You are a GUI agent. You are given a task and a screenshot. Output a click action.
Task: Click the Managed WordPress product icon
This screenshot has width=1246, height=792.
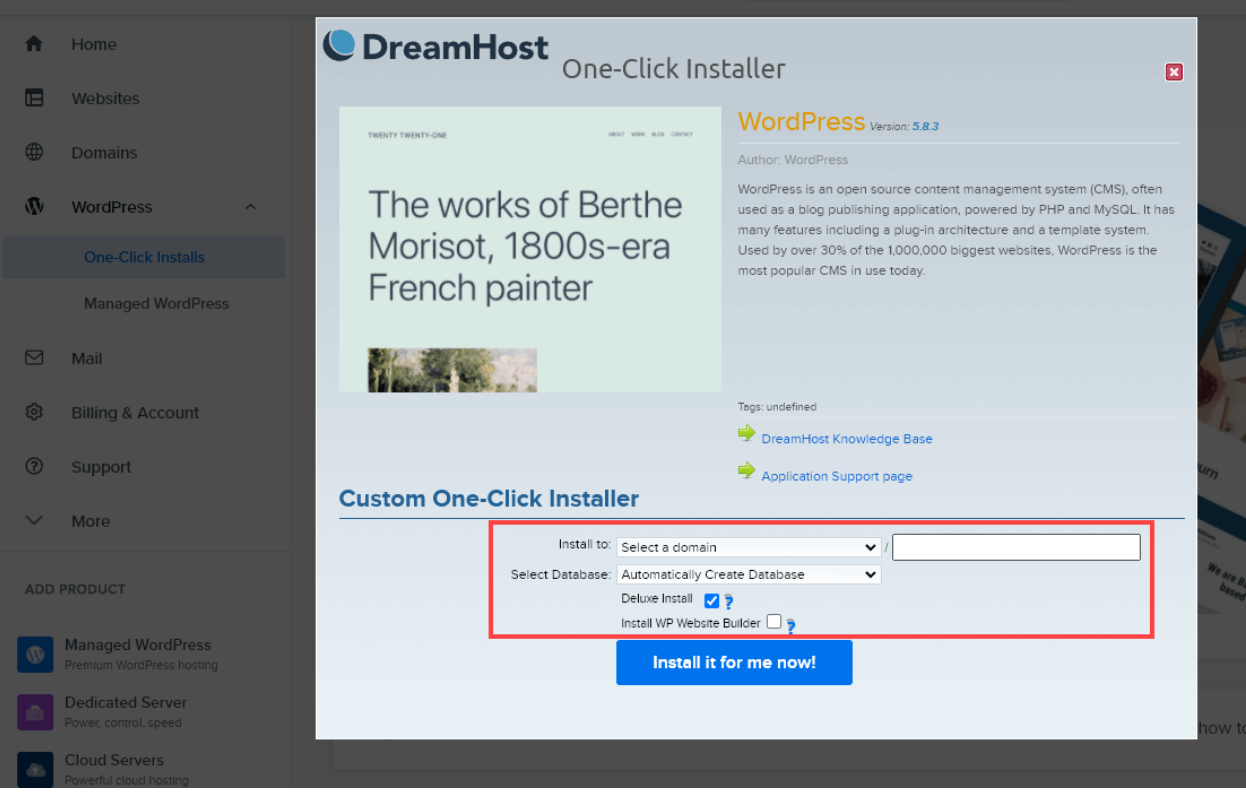(34, 654)
